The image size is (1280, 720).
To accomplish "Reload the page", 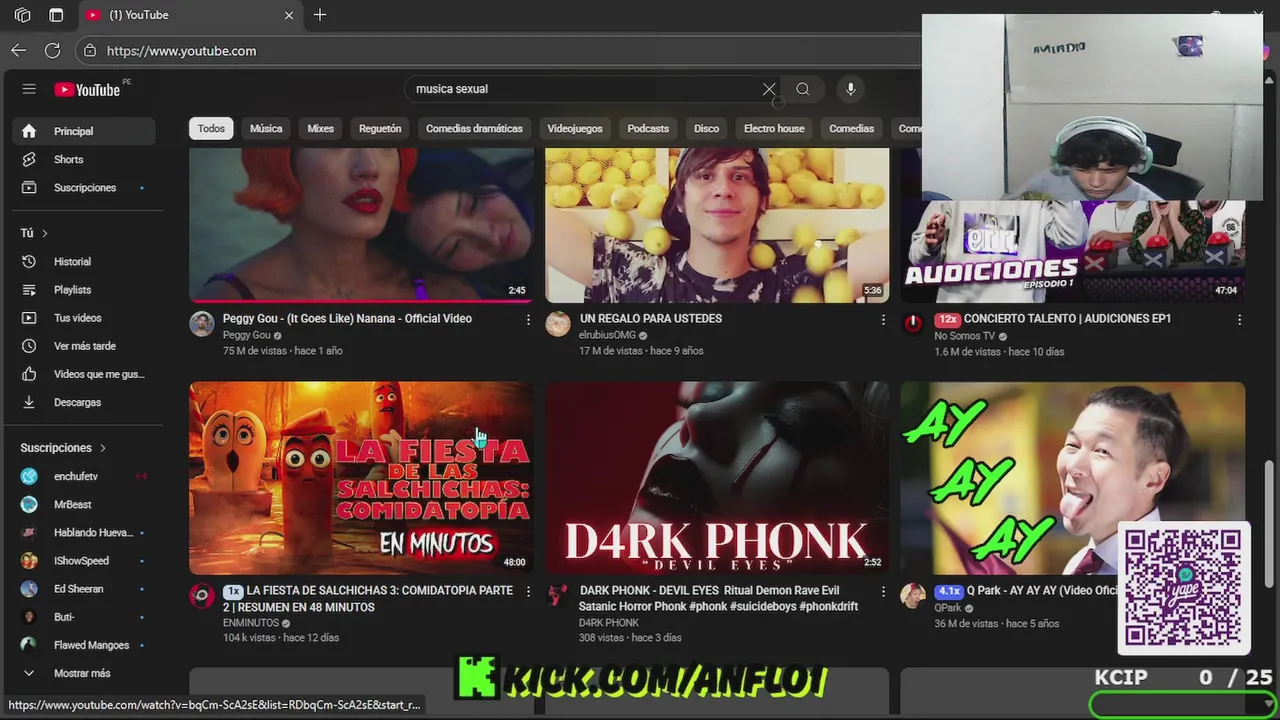I will (52, 50).
